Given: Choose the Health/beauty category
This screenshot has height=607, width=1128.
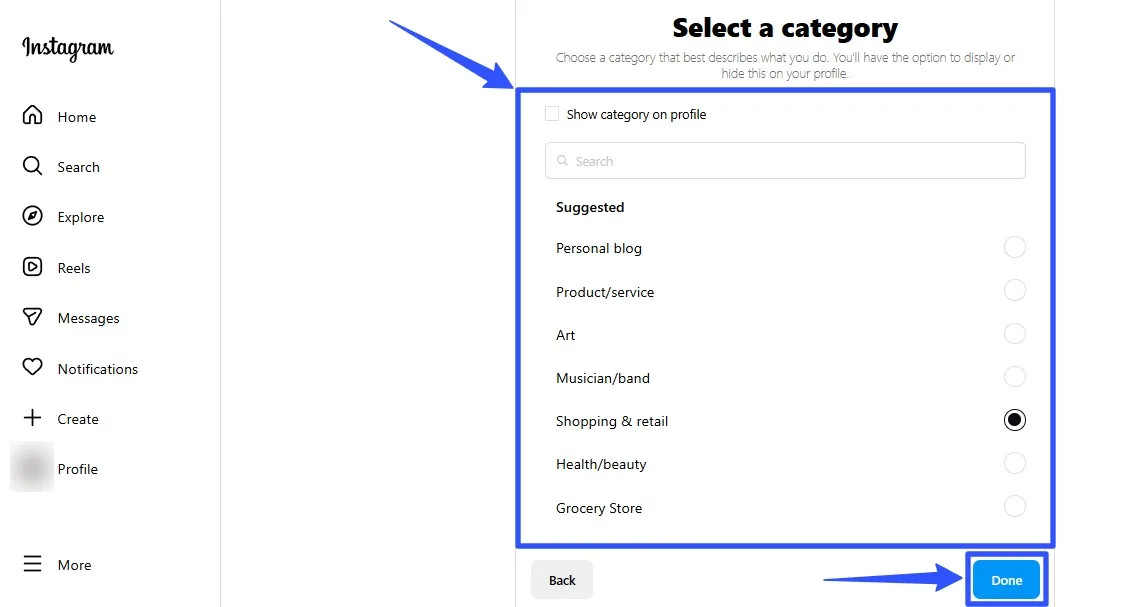Looking at the screenshot, I should click(x=1015, y=463).
